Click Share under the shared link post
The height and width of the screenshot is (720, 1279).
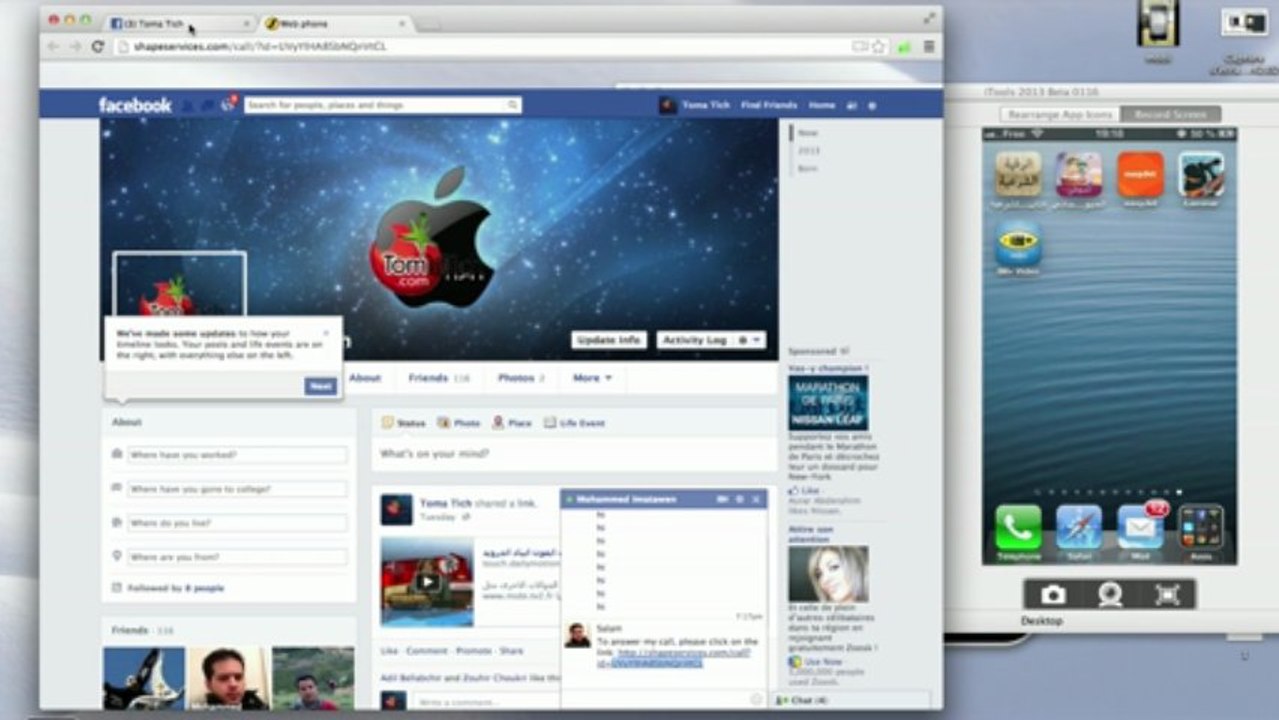tap(511, 650)
